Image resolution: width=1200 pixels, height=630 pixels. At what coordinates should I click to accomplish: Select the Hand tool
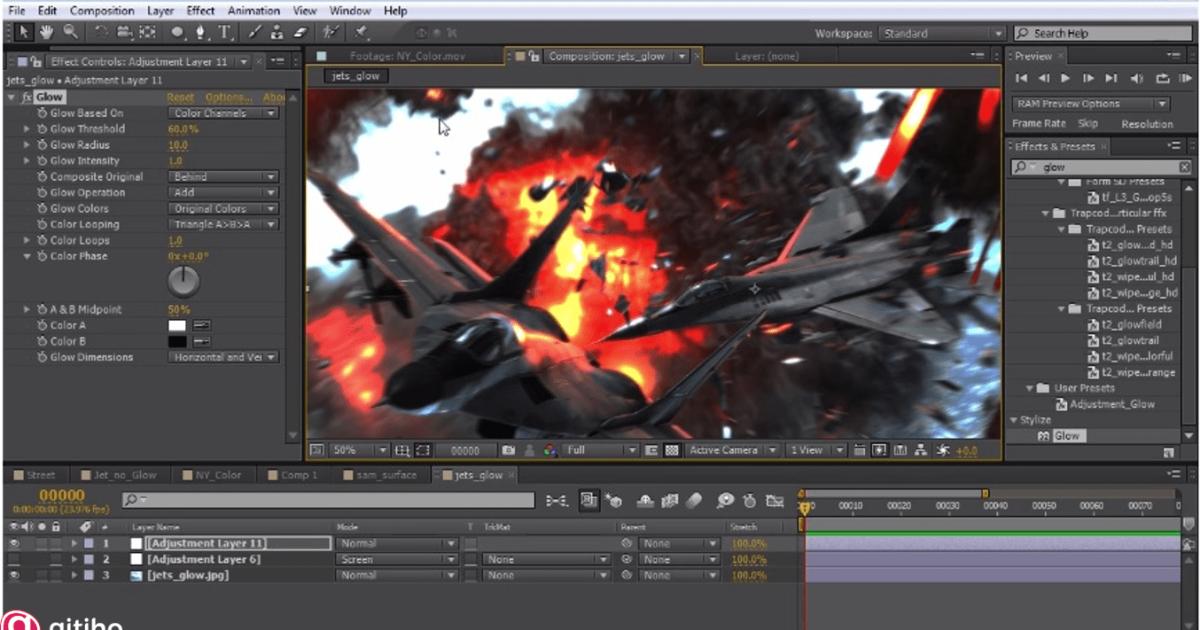(47, 33)
